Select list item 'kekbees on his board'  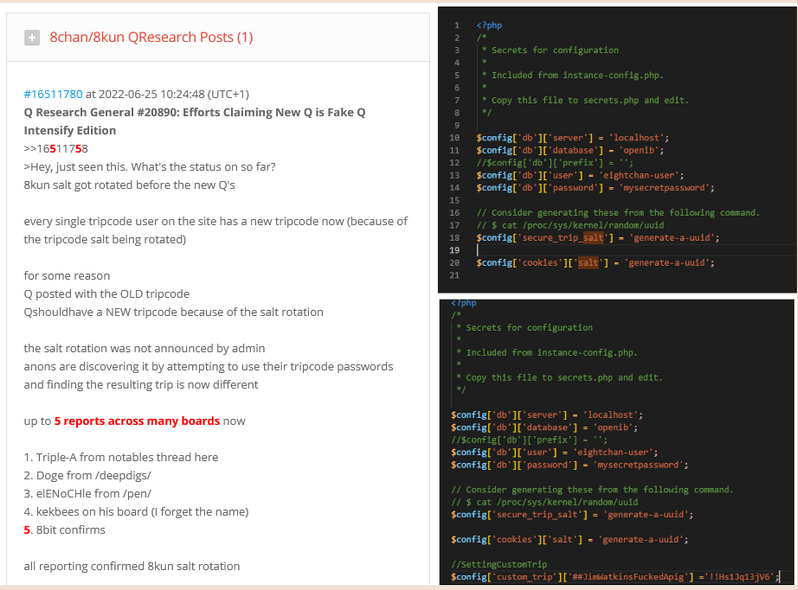pyautogui.click(x=136, y=512)
